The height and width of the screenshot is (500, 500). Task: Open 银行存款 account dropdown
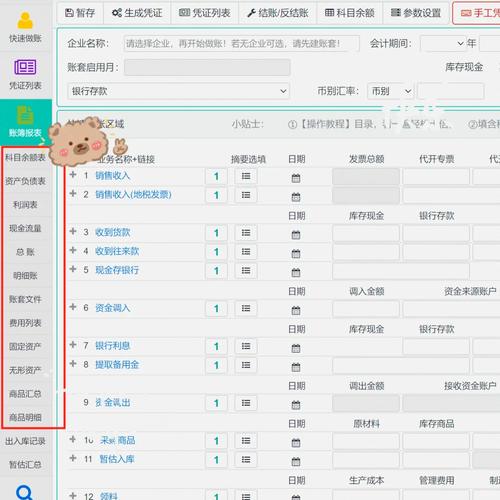tap(178, 91)
